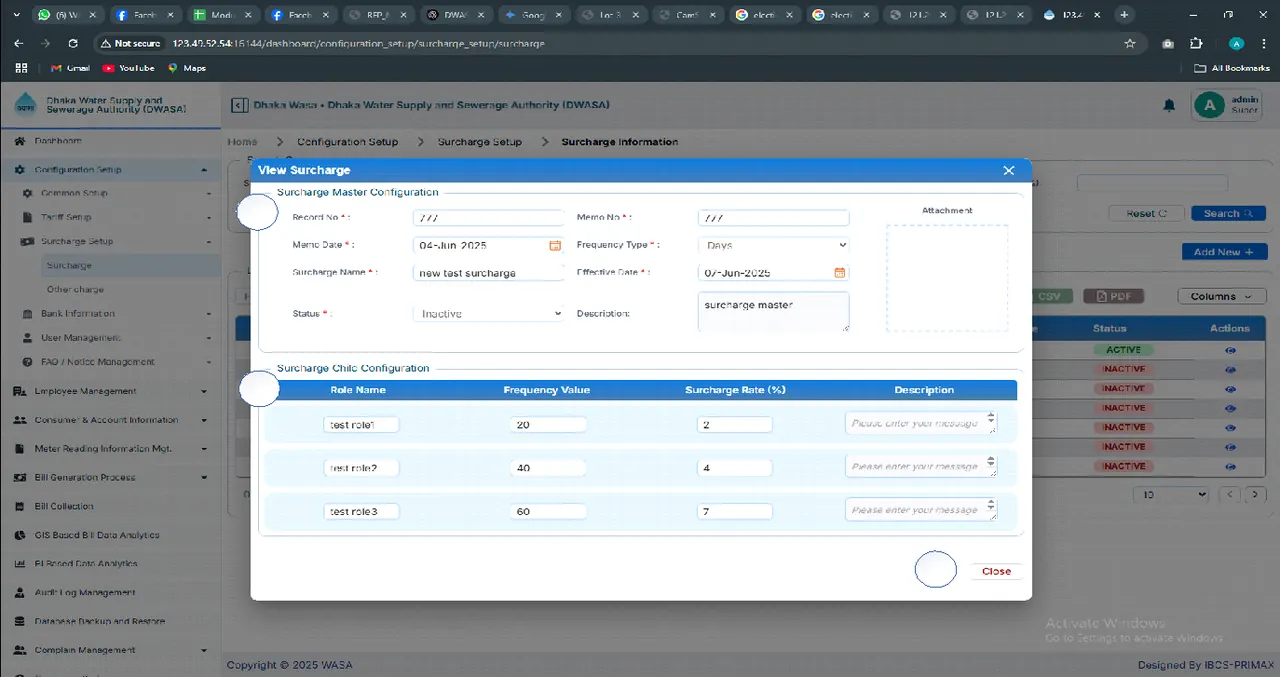
Task: Click the Search button
Action: click(x=1228, y=213)
